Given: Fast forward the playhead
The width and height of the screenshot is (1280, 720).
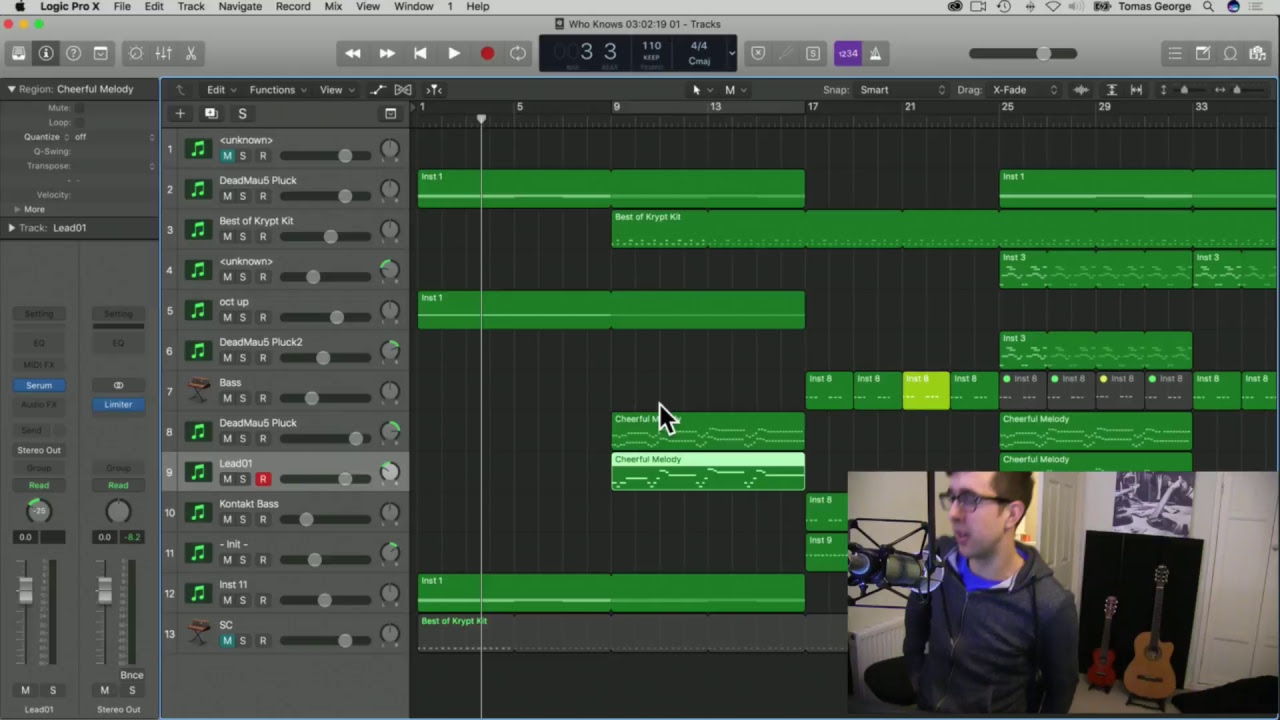Looking at the screenshot, I should 386,53.
